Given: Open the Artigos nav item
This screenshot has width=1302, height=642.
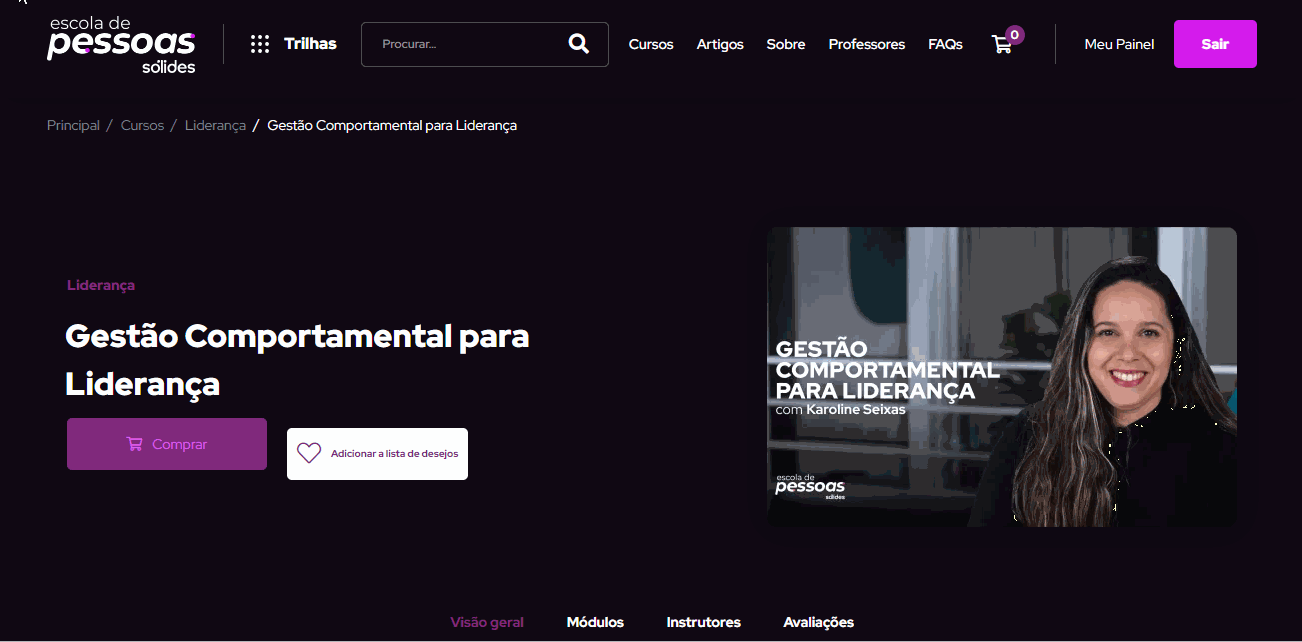Looking at the screenshot, I should click(x=720, y=44).
